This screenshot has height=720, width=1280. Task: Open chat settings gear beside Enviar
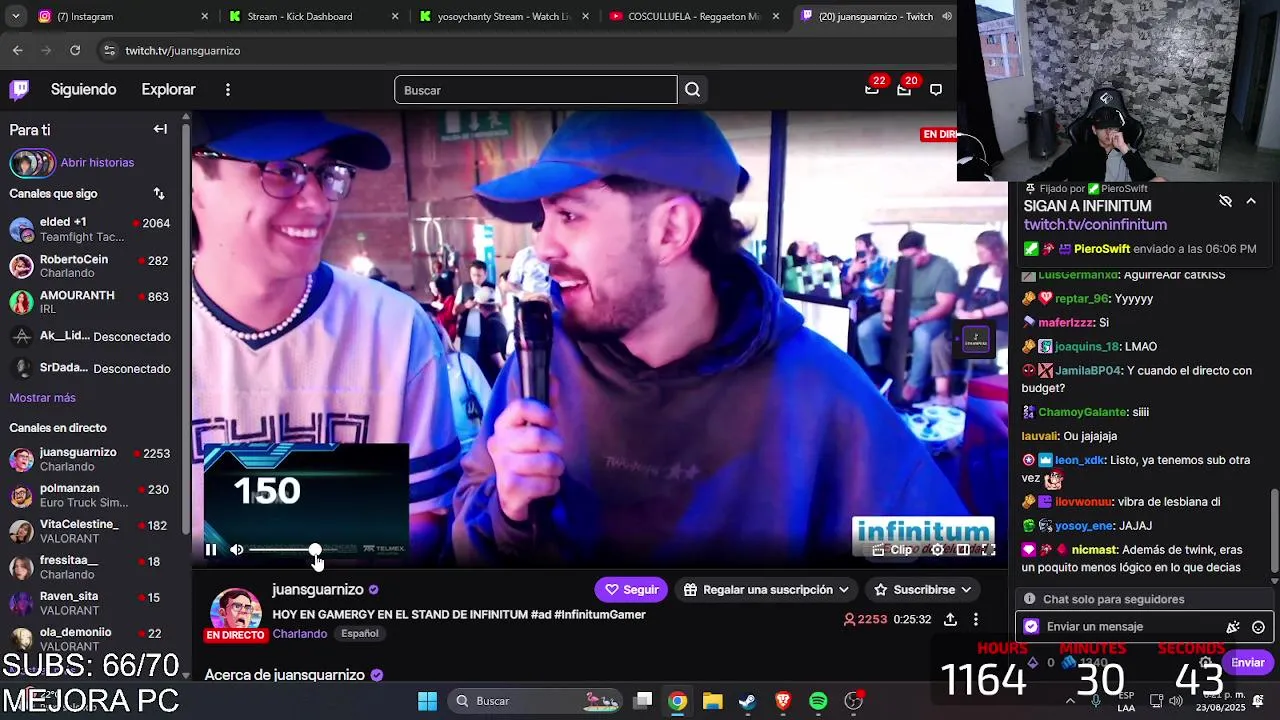click(x=1206, y=662)
